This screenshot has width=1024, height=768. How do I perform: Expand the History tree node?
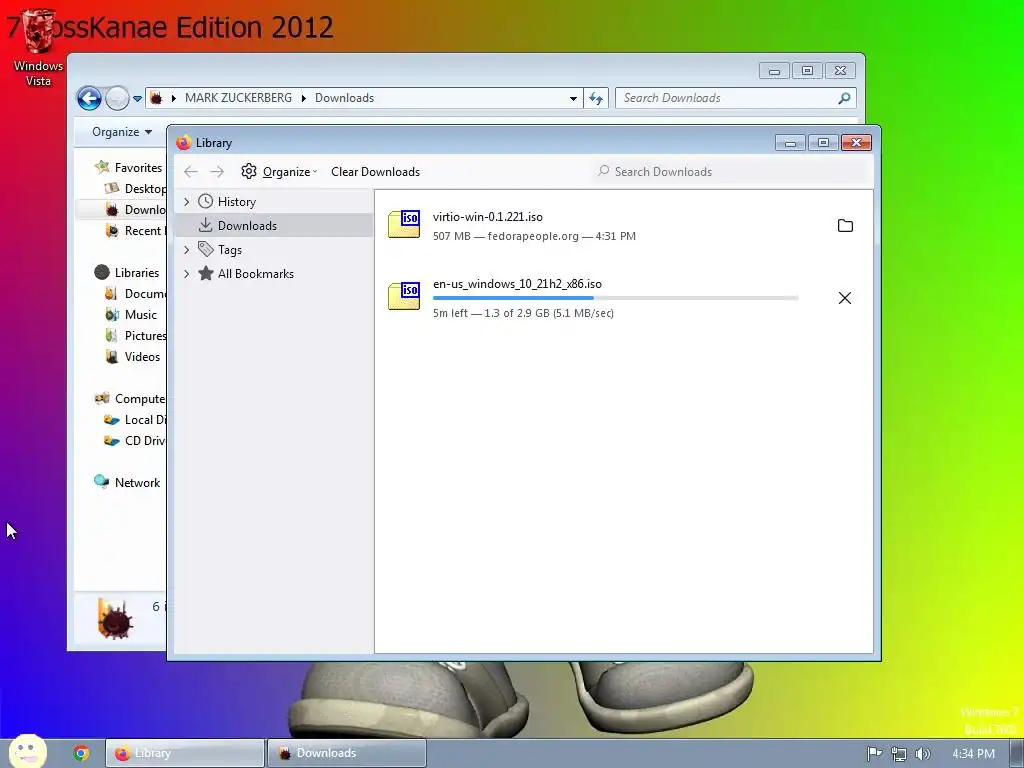(x=187, y=202)
